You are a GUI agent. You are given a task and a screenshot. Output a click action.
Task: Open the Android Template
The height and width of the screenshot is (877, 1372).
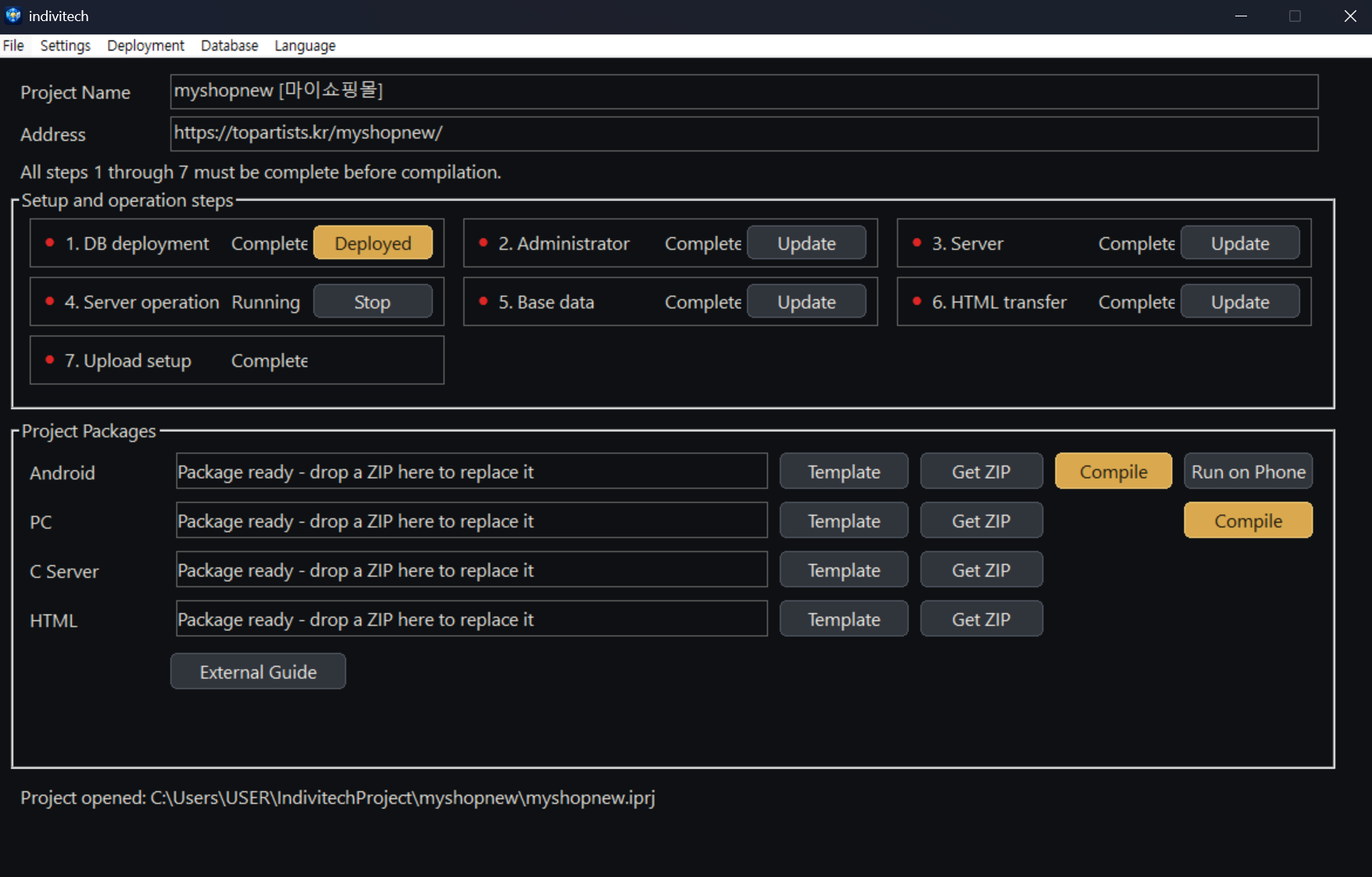(844, 471)
